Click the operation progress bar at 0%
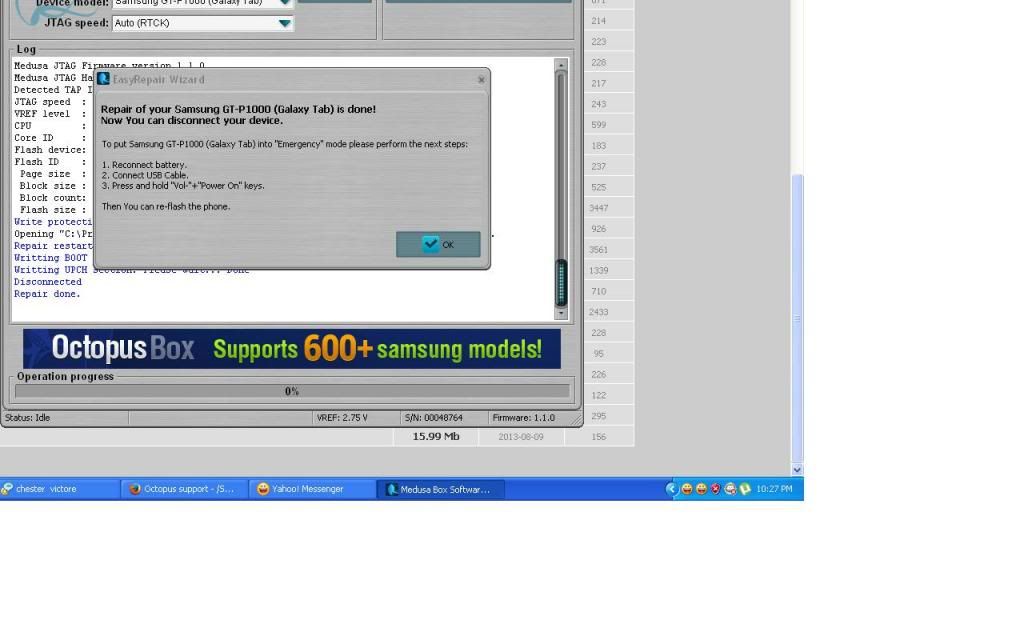 [x=292, y=391]
